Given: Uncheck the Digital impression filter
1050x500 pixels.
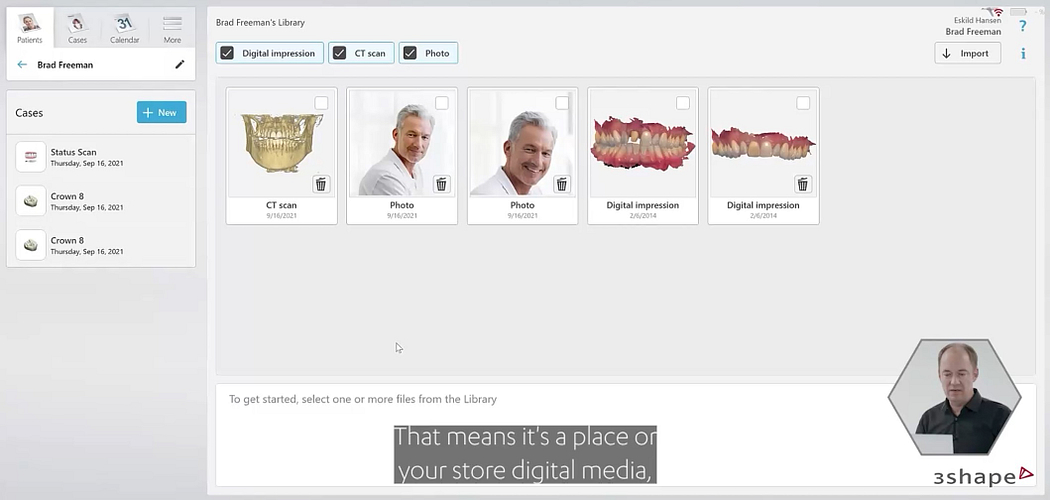Looking at the screenshot, I should 228,53.
